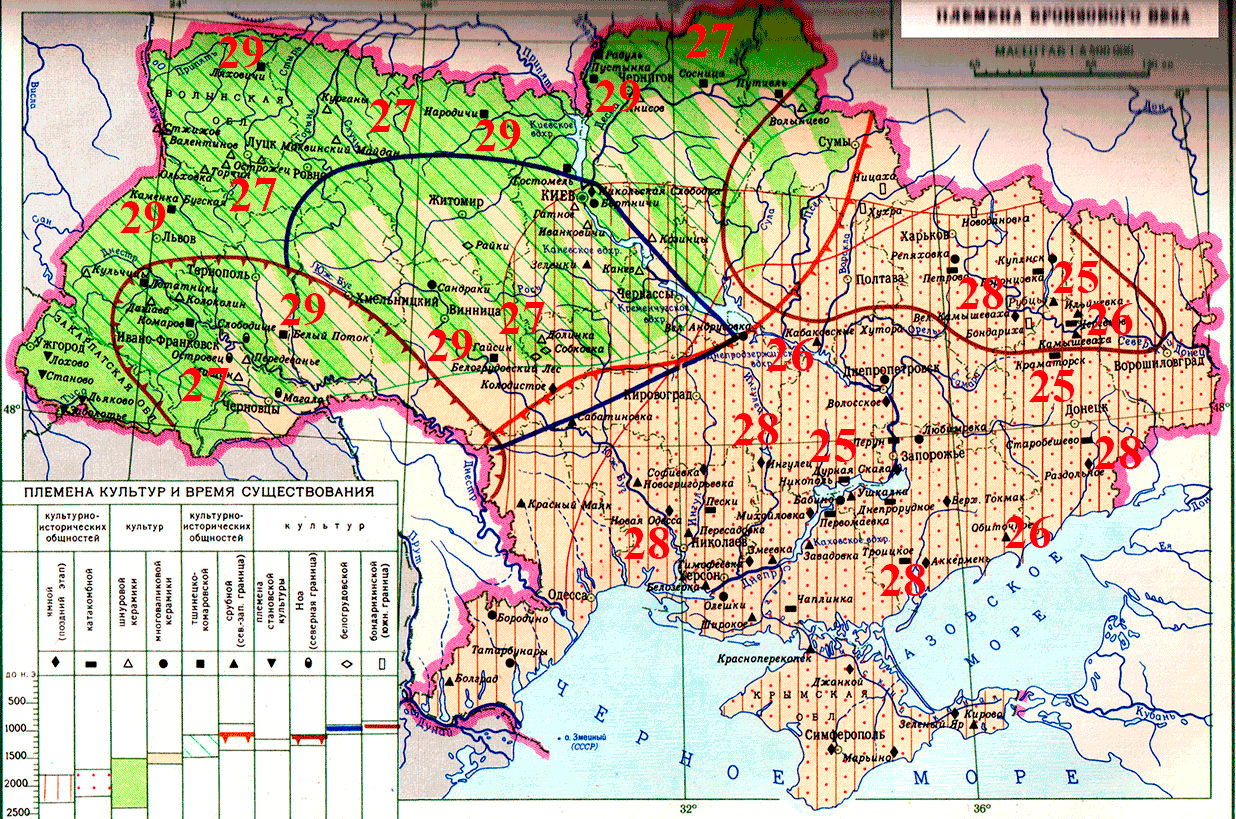The image size is (1236, 819).
Task: Click the red dotted катакомбной bar in legend
Action: [92, 782]
